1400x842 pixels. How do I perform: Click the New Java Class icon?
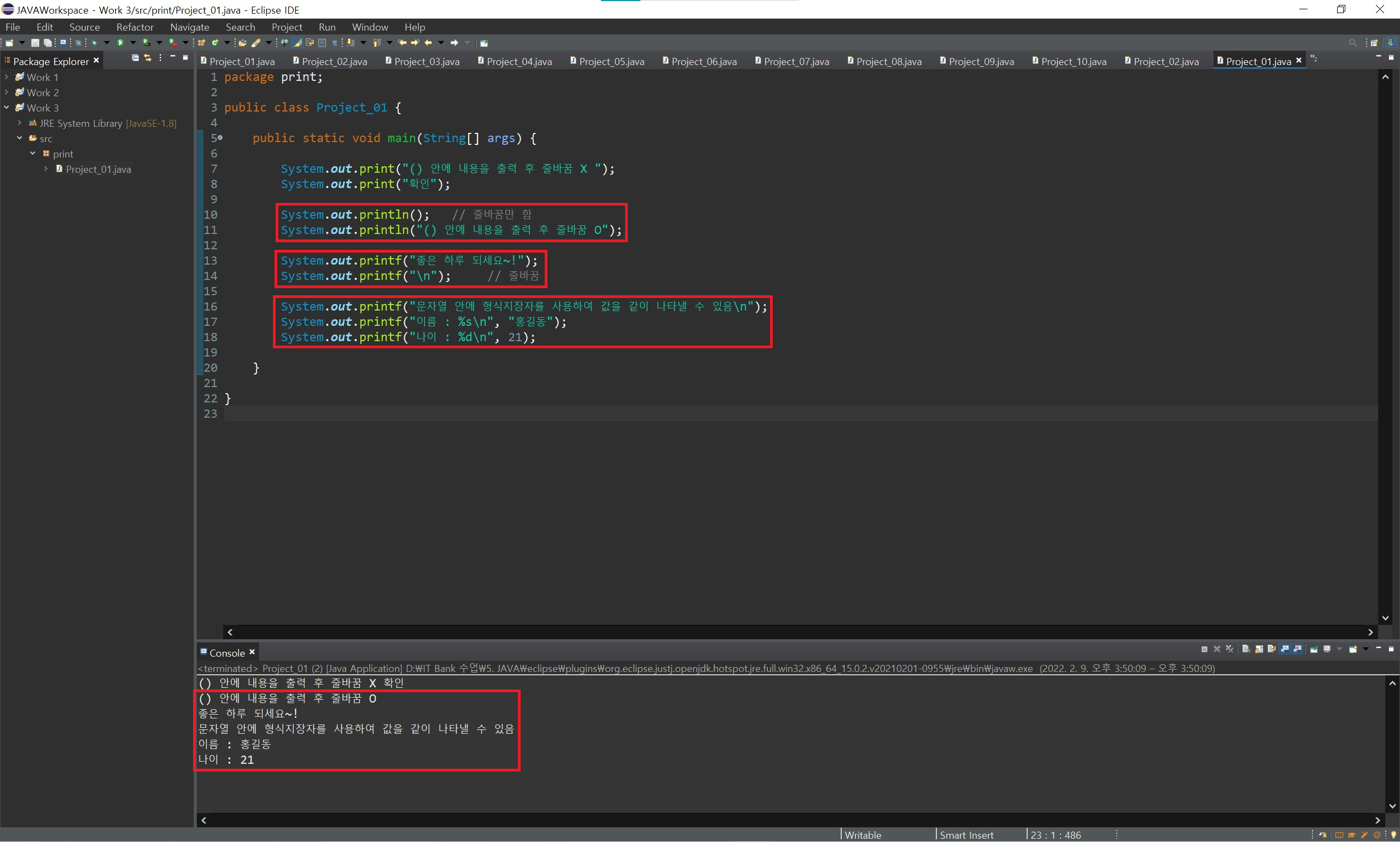click(215, 43)
